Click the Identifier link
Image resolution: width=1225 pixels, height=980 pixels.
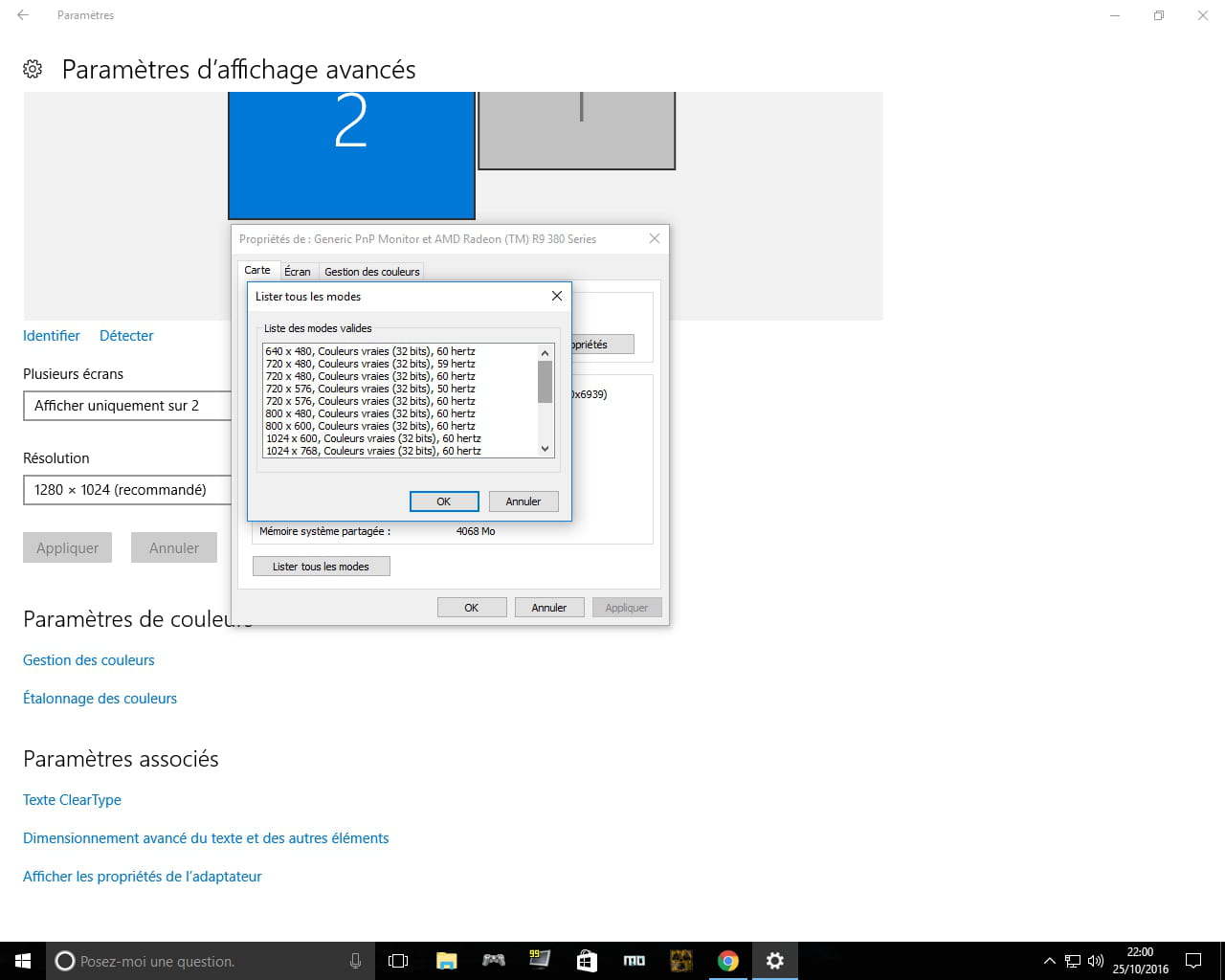click(x=52, y=336)
